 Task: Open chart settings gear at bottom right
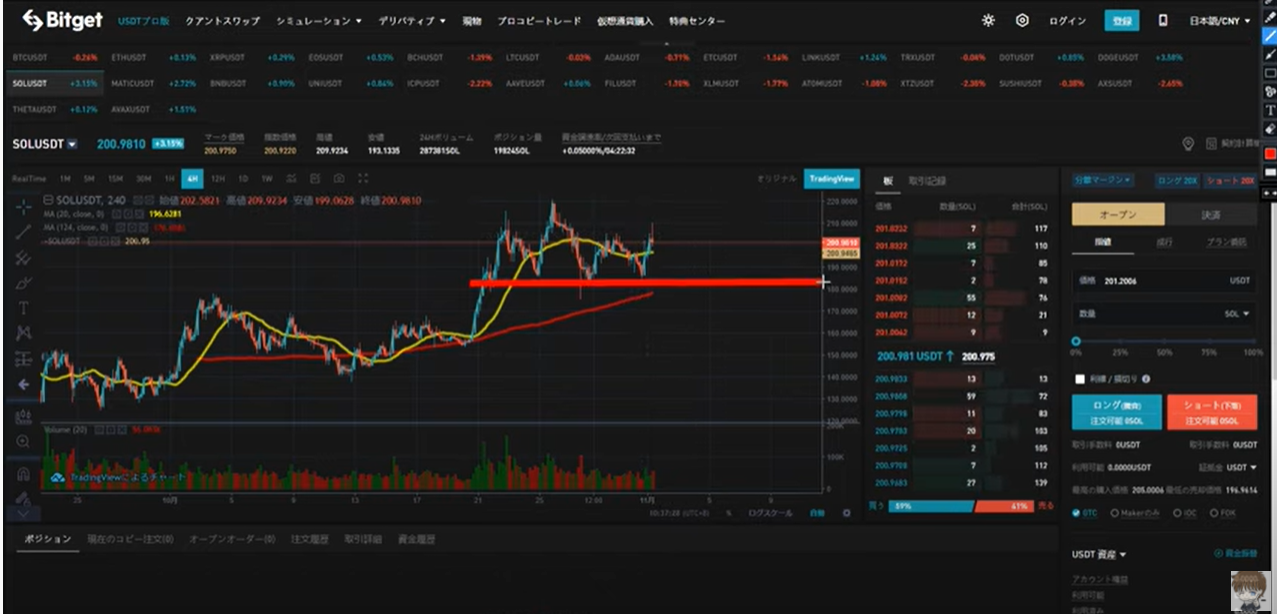point(846,512)
